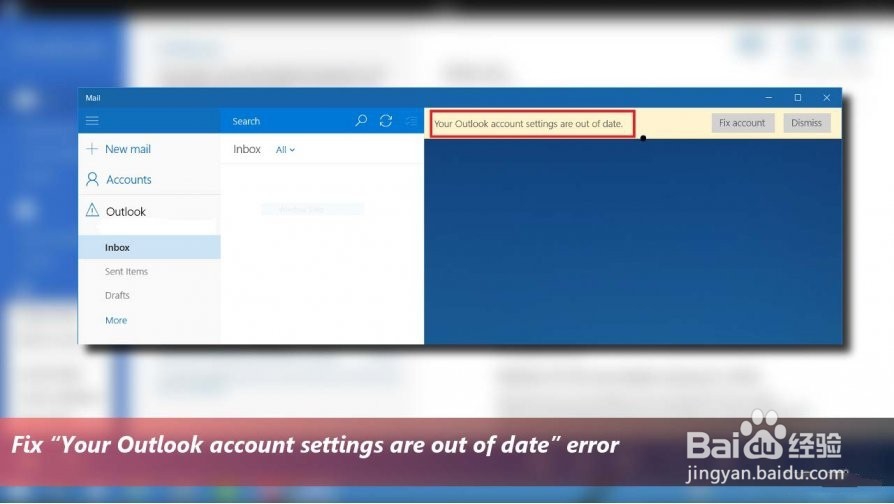Screen dimensions: 894x504
Task: Show More folders
Action: pyautogui.click(x=116, y=320)
